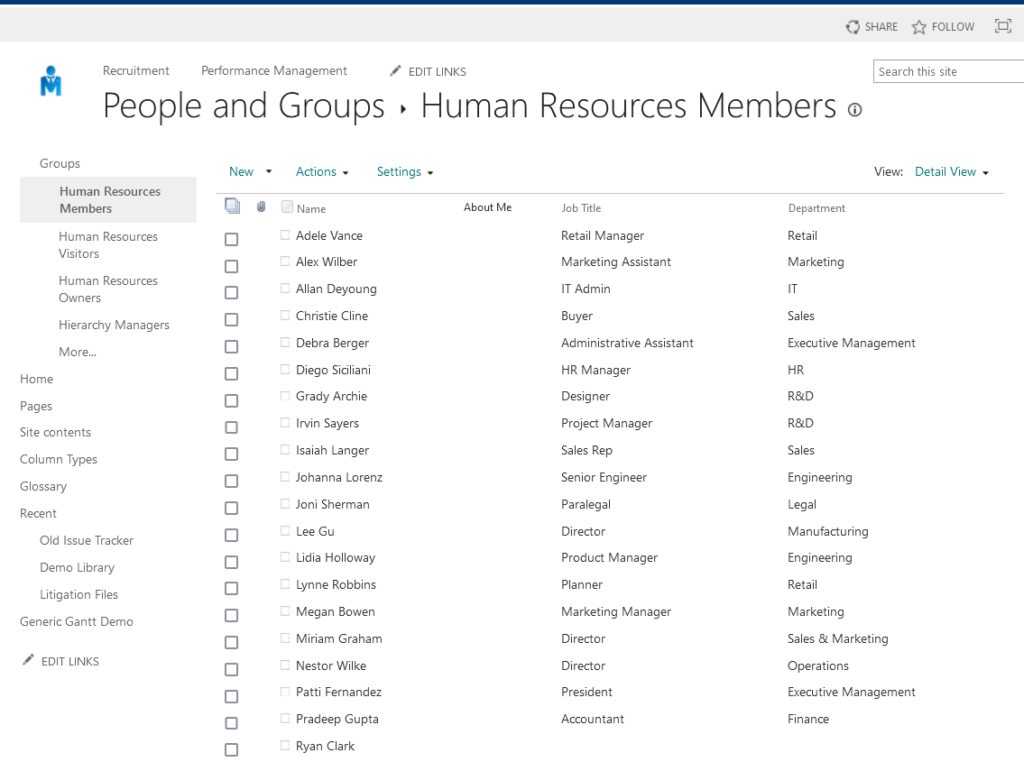
Task: Open Isaiah Langer's profile link
Action: [x=332, y=450]
